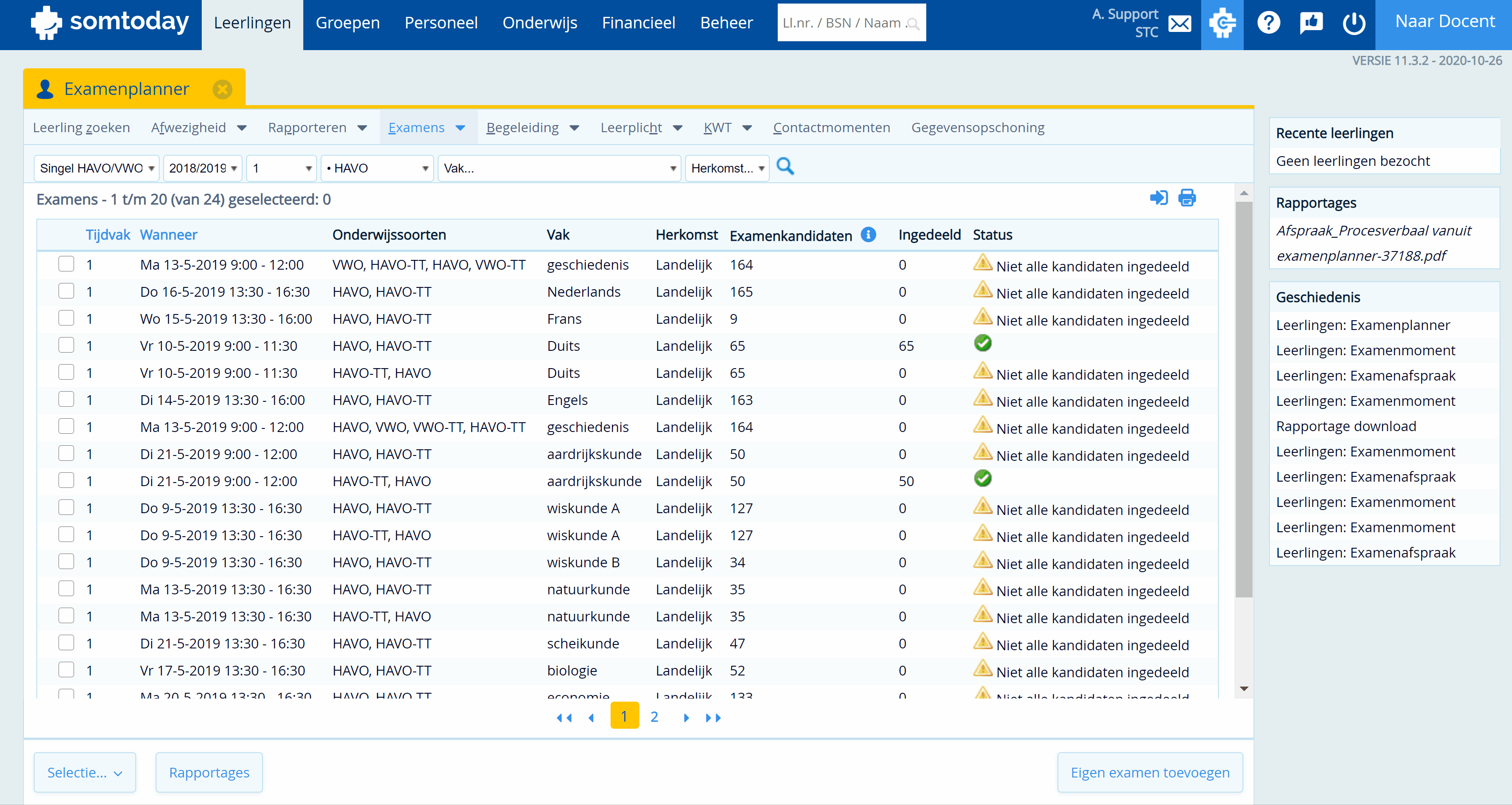The width and height of the screenshot is (1512, 805).
Task: Open the help question mark icon
Action: pyautogui.click(x=1268, y=24)
